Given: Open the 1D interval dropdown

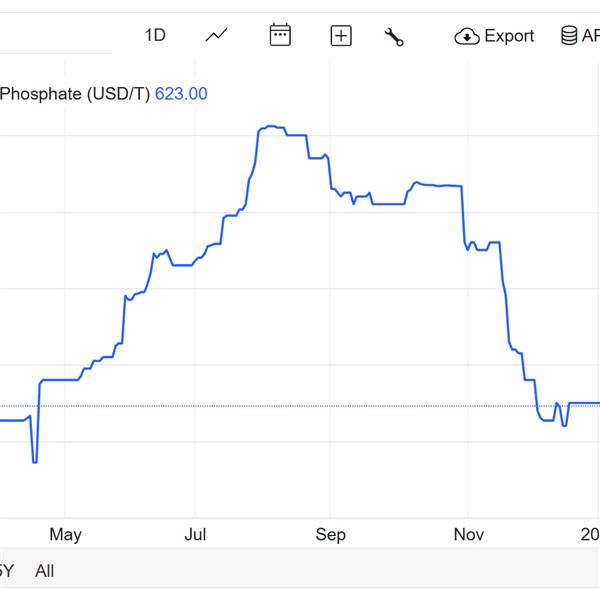Looking at the screenshot, I should click(154, 36).
